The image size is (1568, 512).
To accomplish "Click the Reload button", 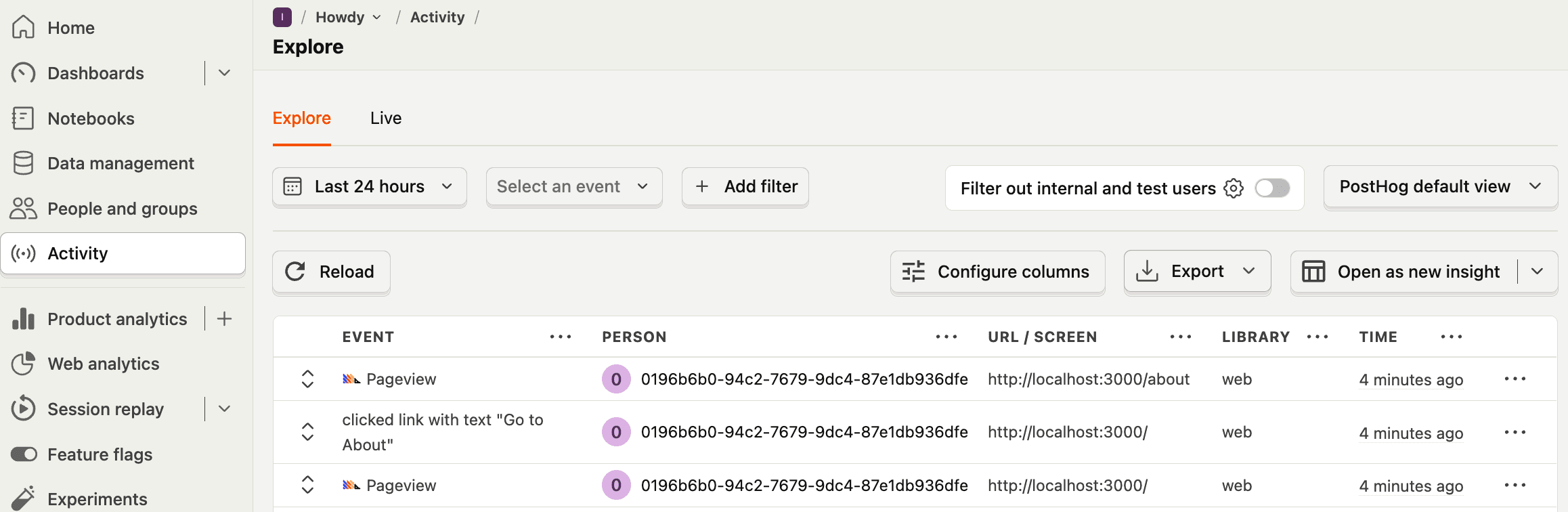I will click(x=331, y=272).
